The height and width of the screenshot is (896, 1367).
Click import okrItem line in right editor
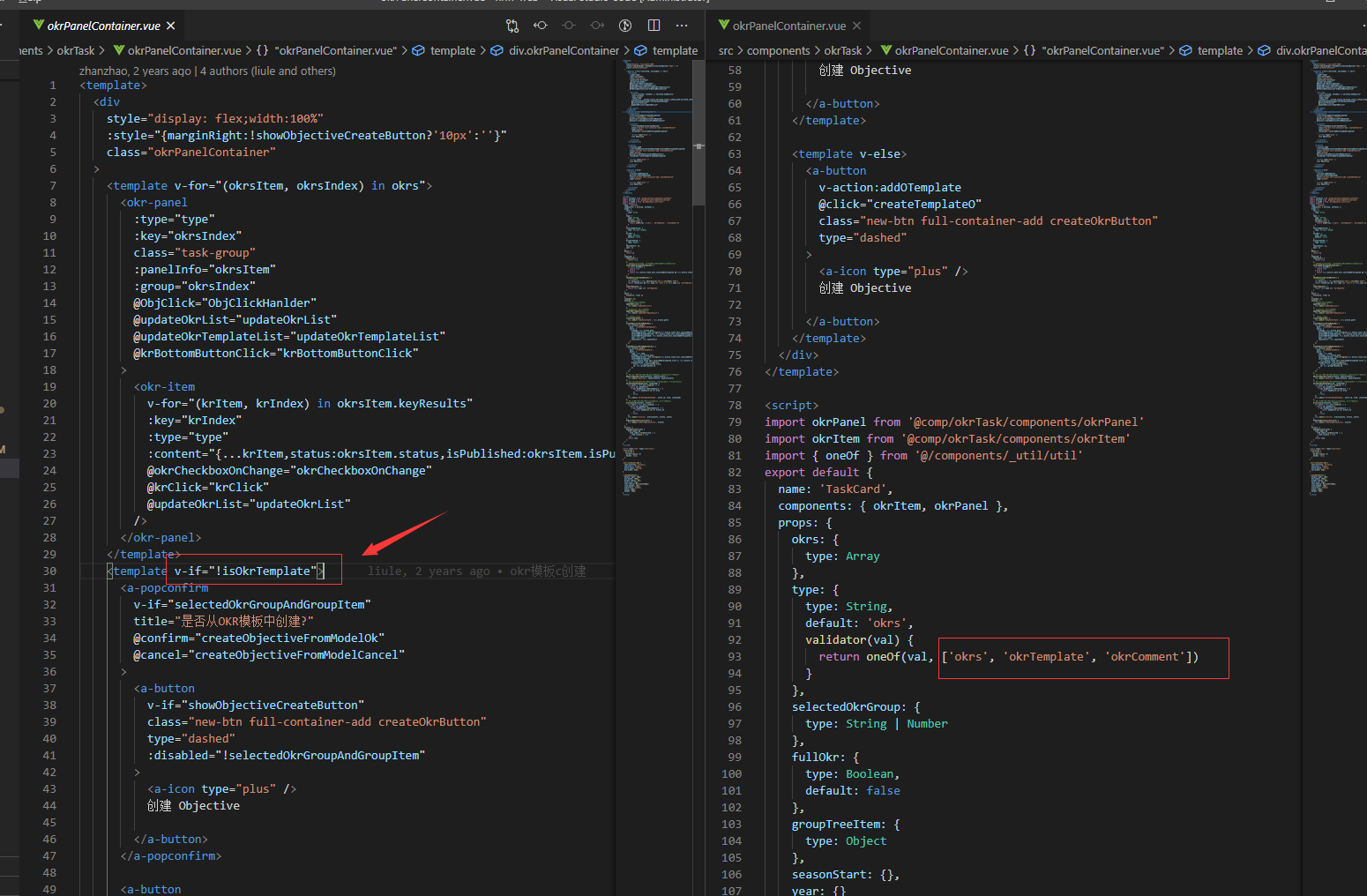(x=947, y=438)
